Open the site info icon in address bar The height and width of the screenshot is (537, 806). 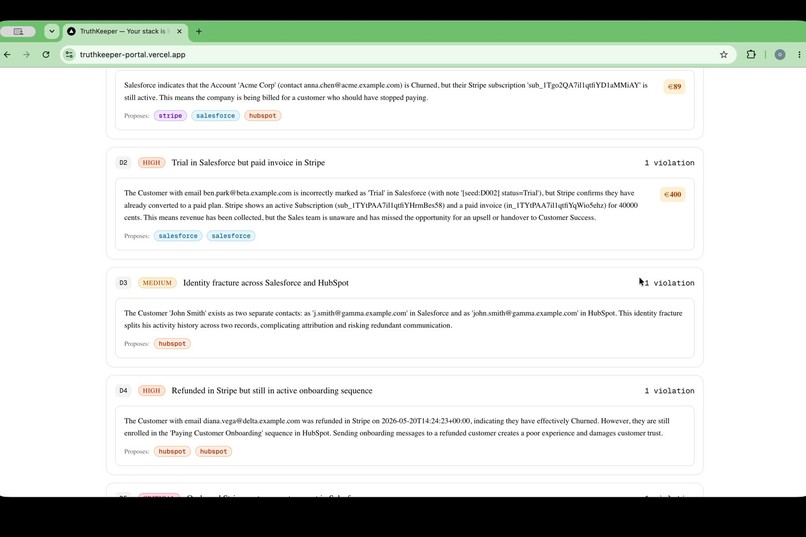[x=69, y=54]
